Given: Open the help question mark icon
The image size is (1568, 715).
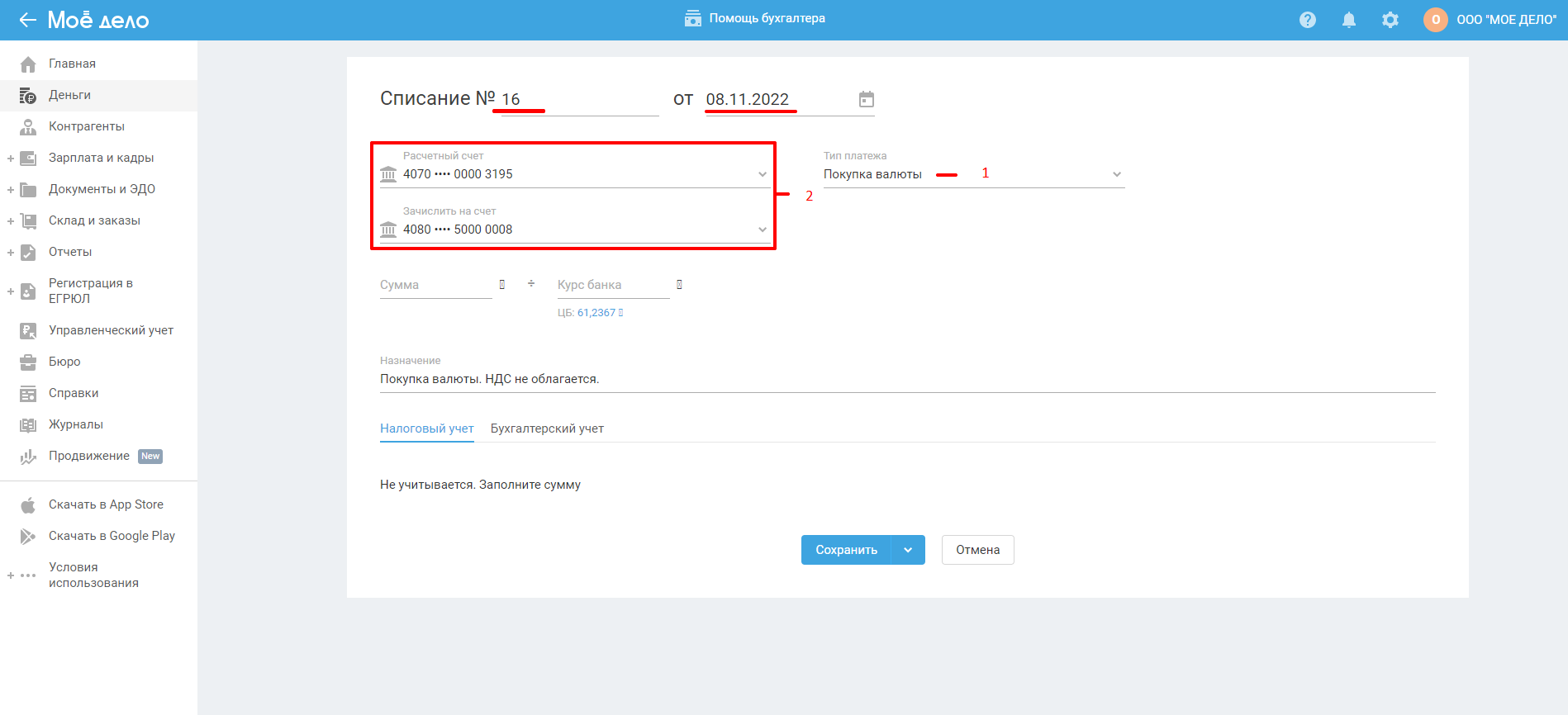Looking at the screenshot, I should 1308,20.
